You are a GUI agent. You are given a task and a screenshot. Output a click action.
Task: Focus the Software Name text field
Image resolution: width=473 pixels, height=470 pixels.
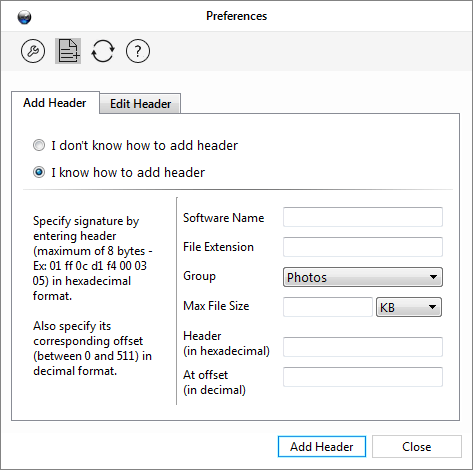[x=363, y=217]
